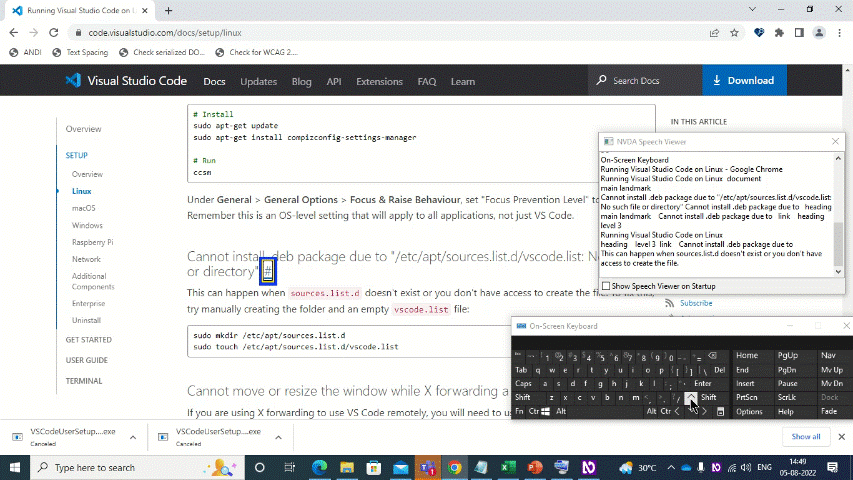Click the Windows key on On-Screen Keyboard
The image size is (853, 480).
545,411
